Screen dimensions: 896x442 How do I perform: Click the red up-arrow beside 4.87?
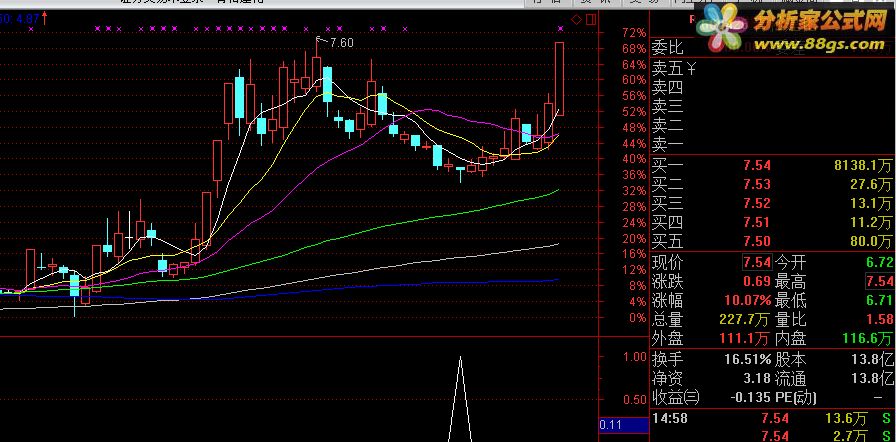tap(45, 18)
